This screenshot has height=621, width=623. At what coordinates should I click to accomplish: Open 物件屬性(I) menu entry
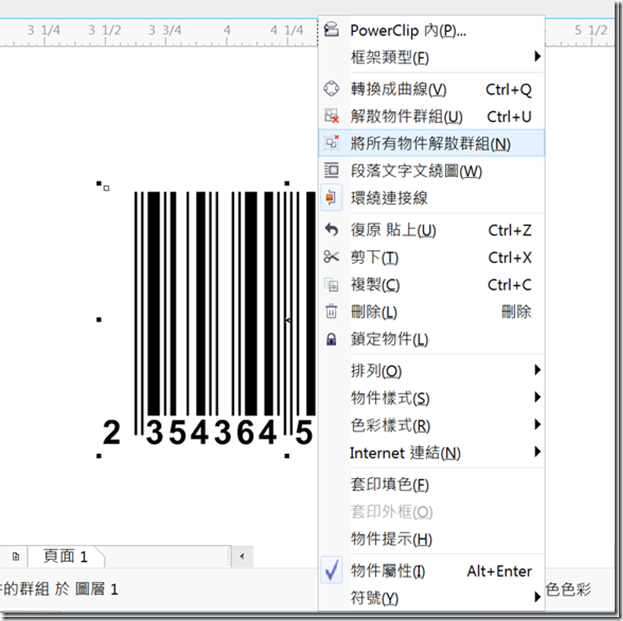431,571
